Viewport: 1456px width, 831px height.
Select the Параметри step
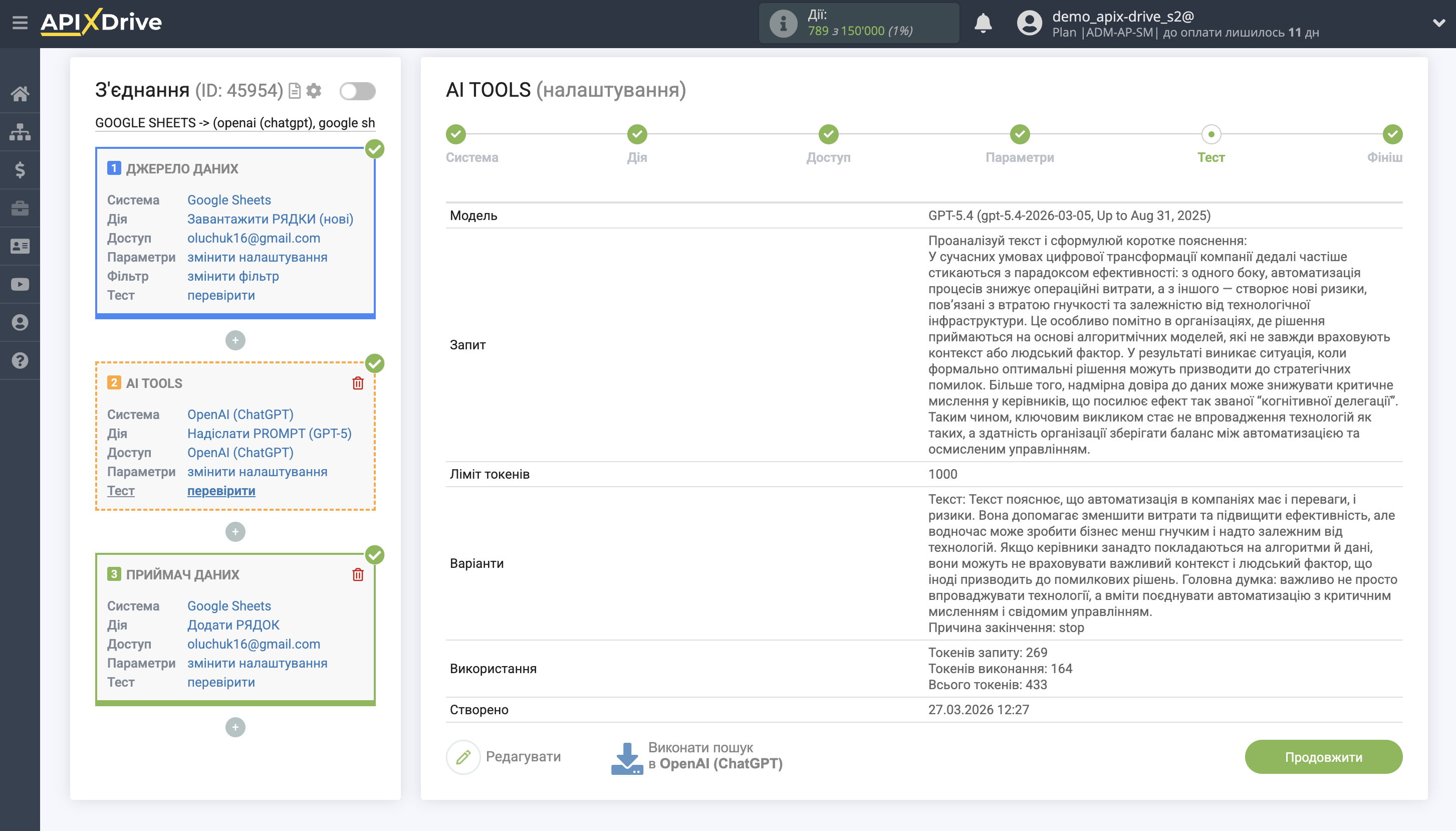pos(1019,134)
